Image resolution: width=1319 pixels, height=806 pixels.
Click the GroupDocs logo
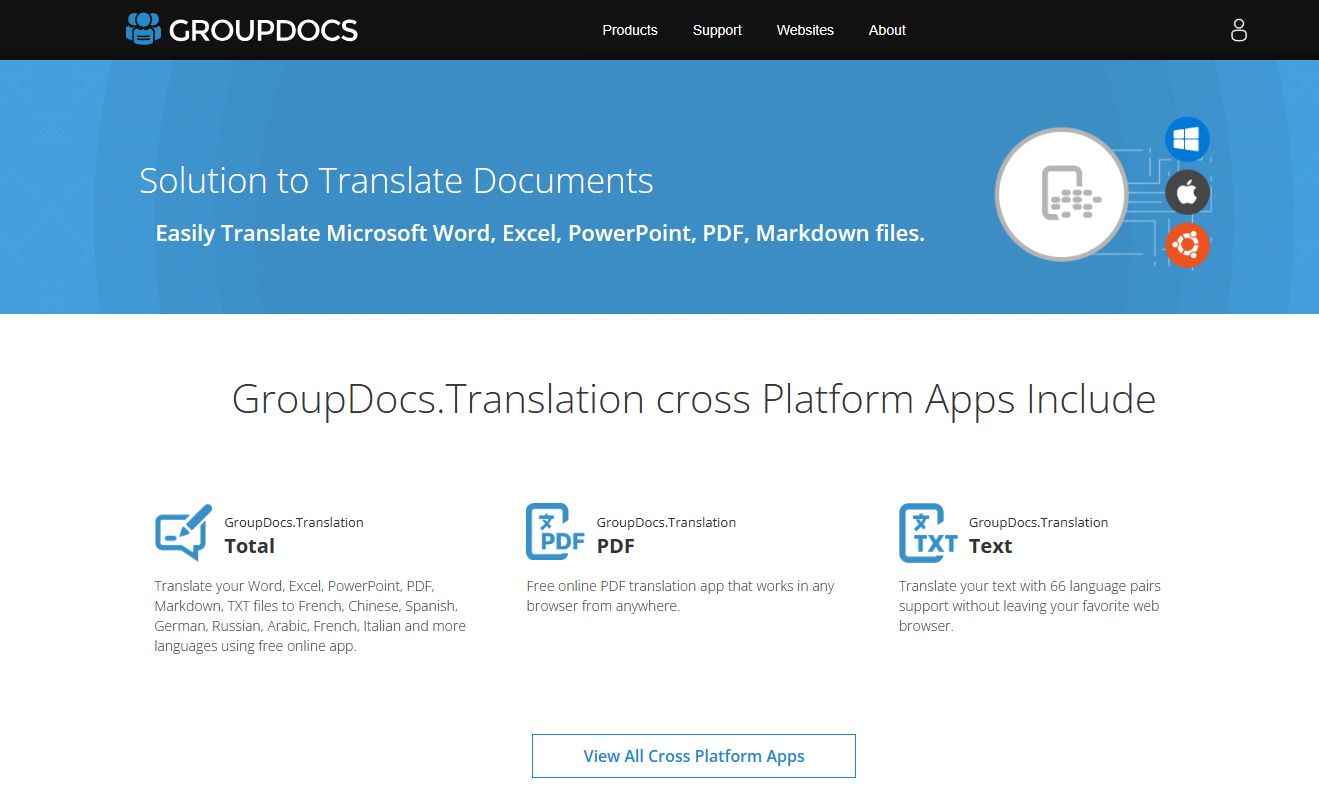[241, 30]
